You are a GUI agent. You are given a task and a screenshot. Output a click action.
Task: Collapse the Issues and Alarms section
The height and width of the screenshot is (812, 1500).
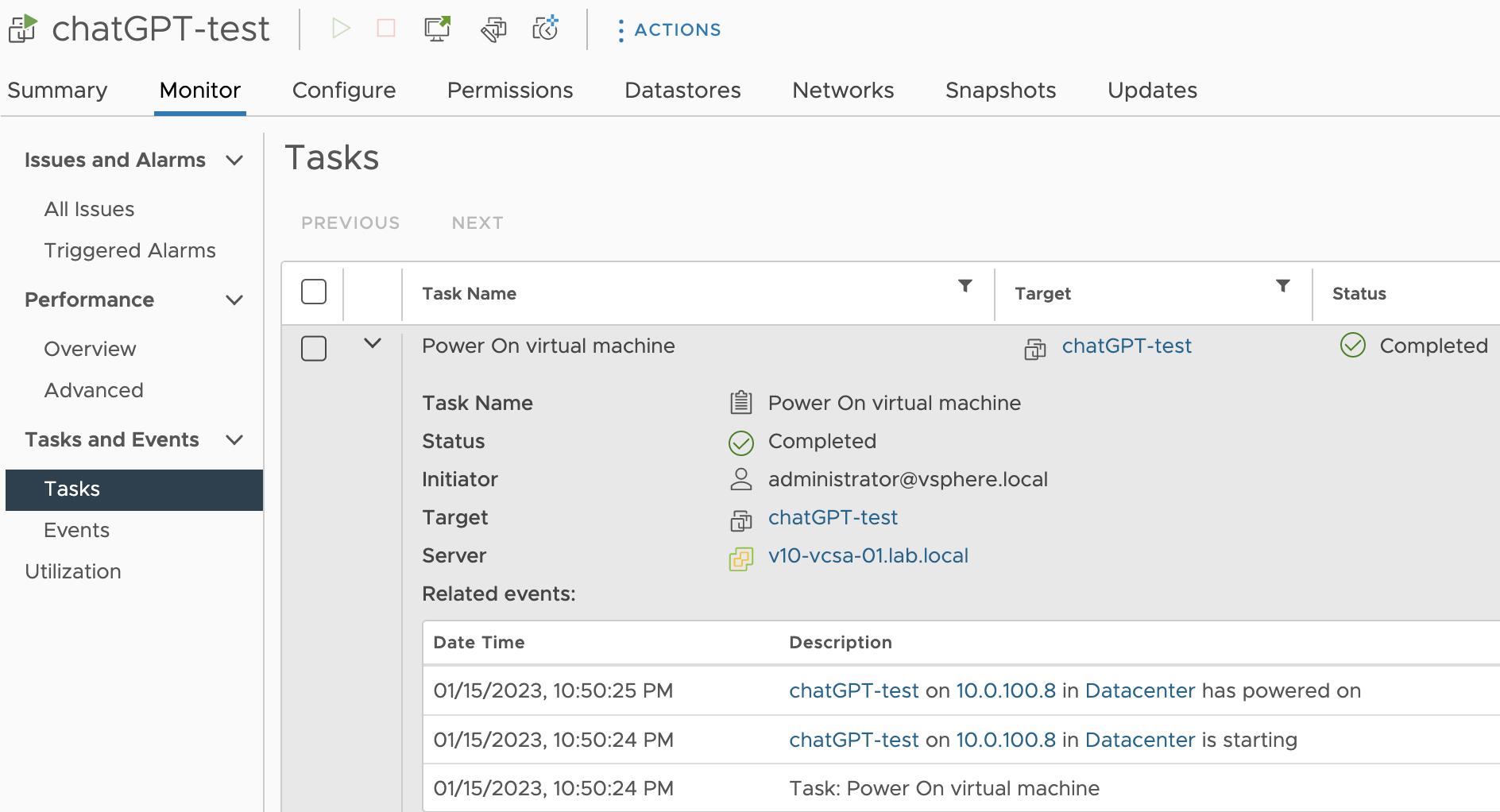234,160
